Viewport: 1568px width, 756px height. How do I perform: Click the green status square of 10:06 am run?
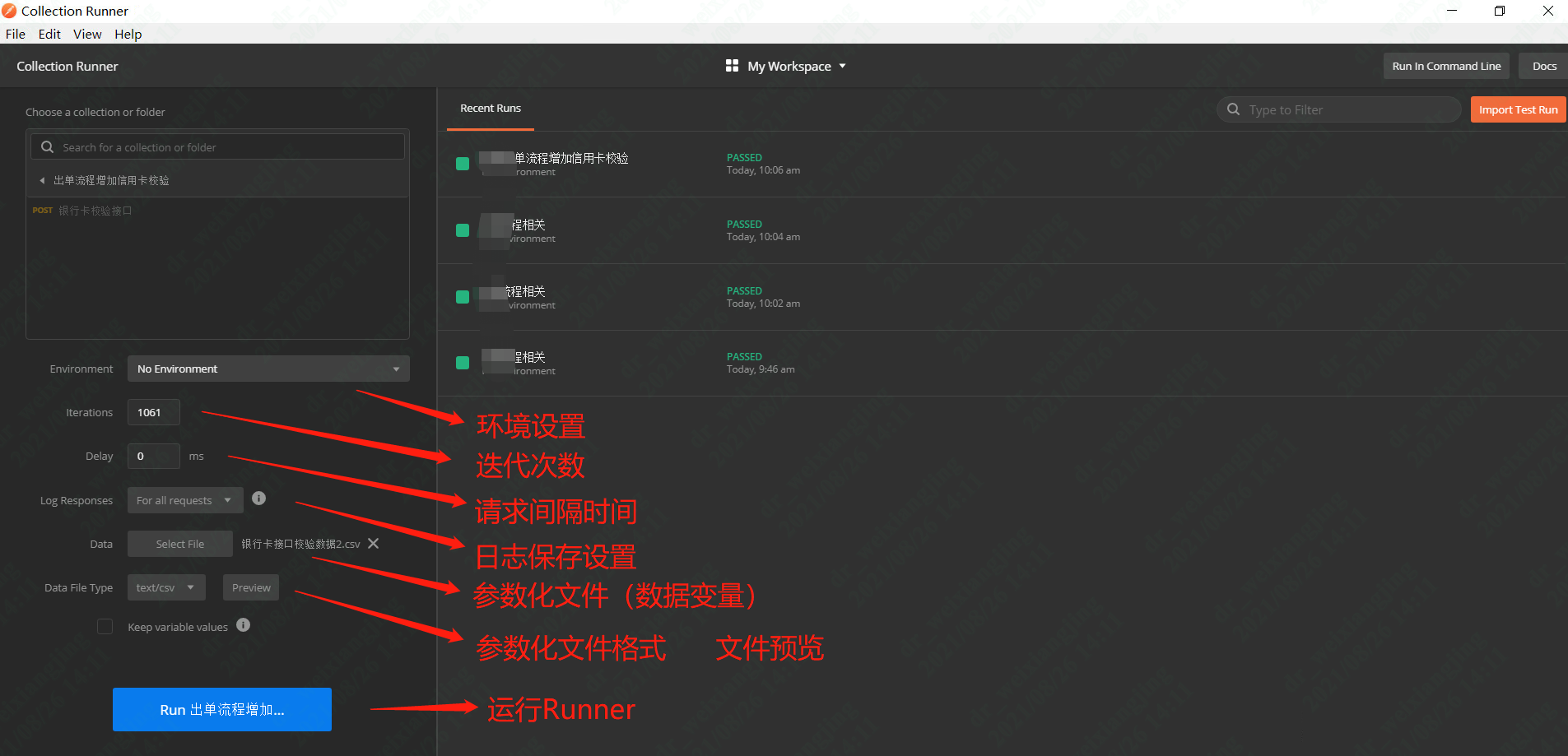[x=463, y=164]
